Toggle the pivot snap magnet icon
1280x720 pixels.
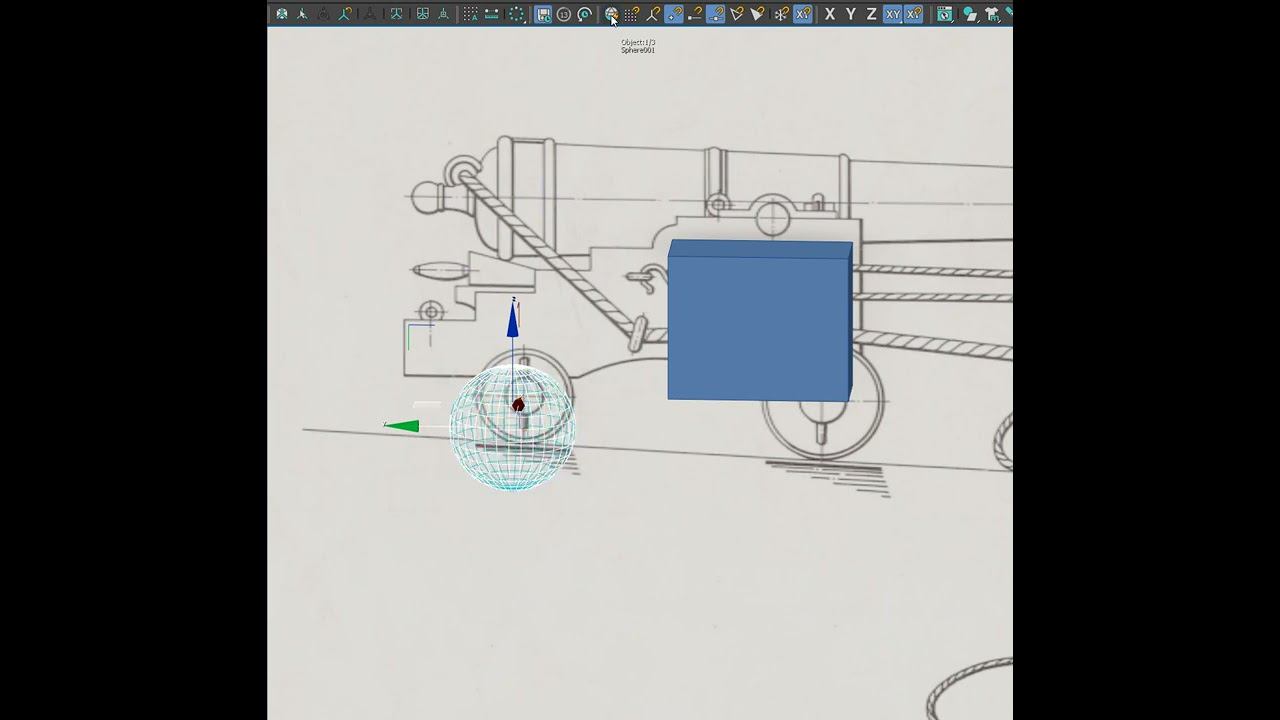coord(654,14)
